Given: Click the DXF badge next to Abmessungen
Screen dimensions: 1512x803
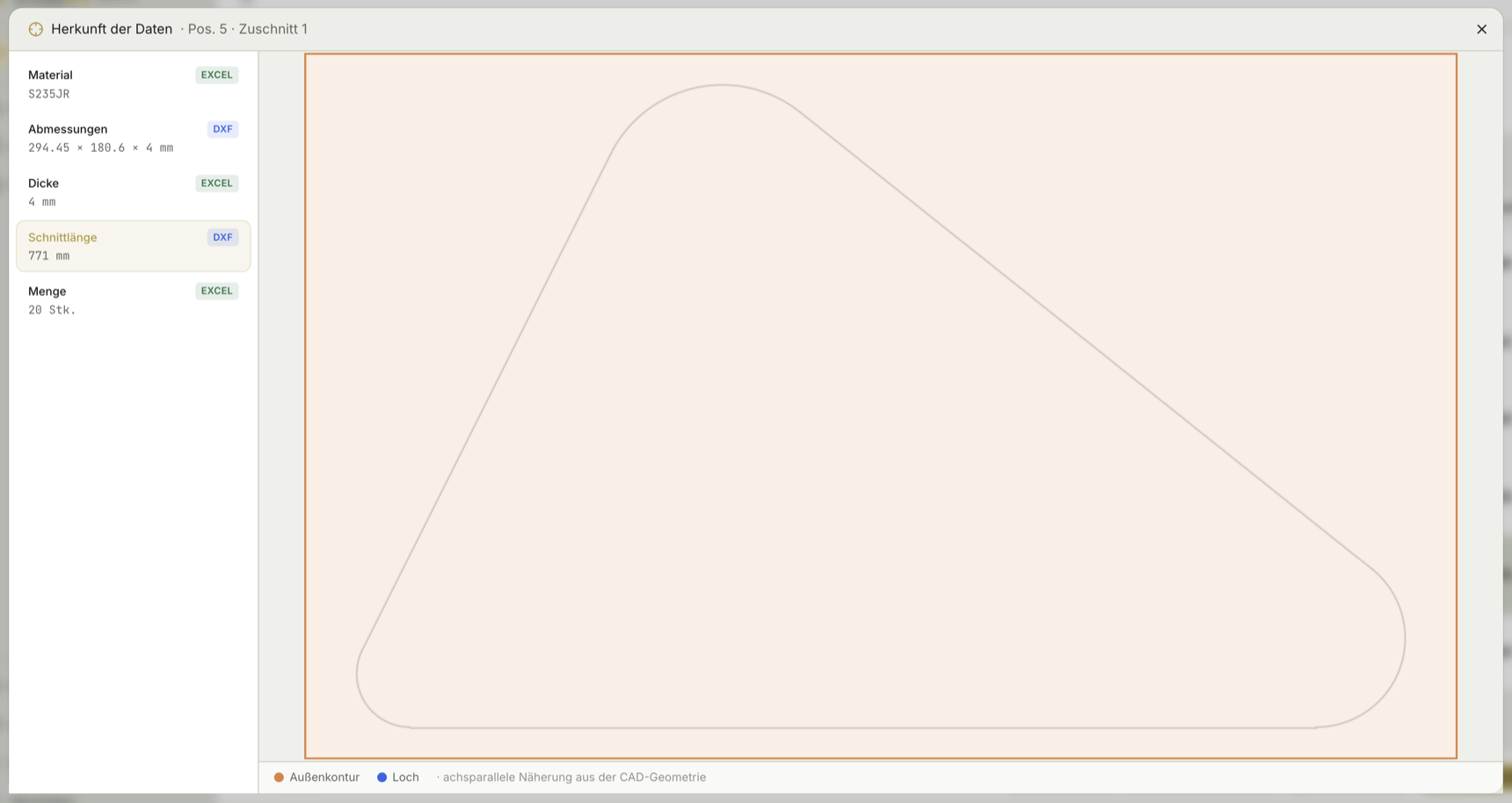Looking at the screenshot, I should point(222,129).
